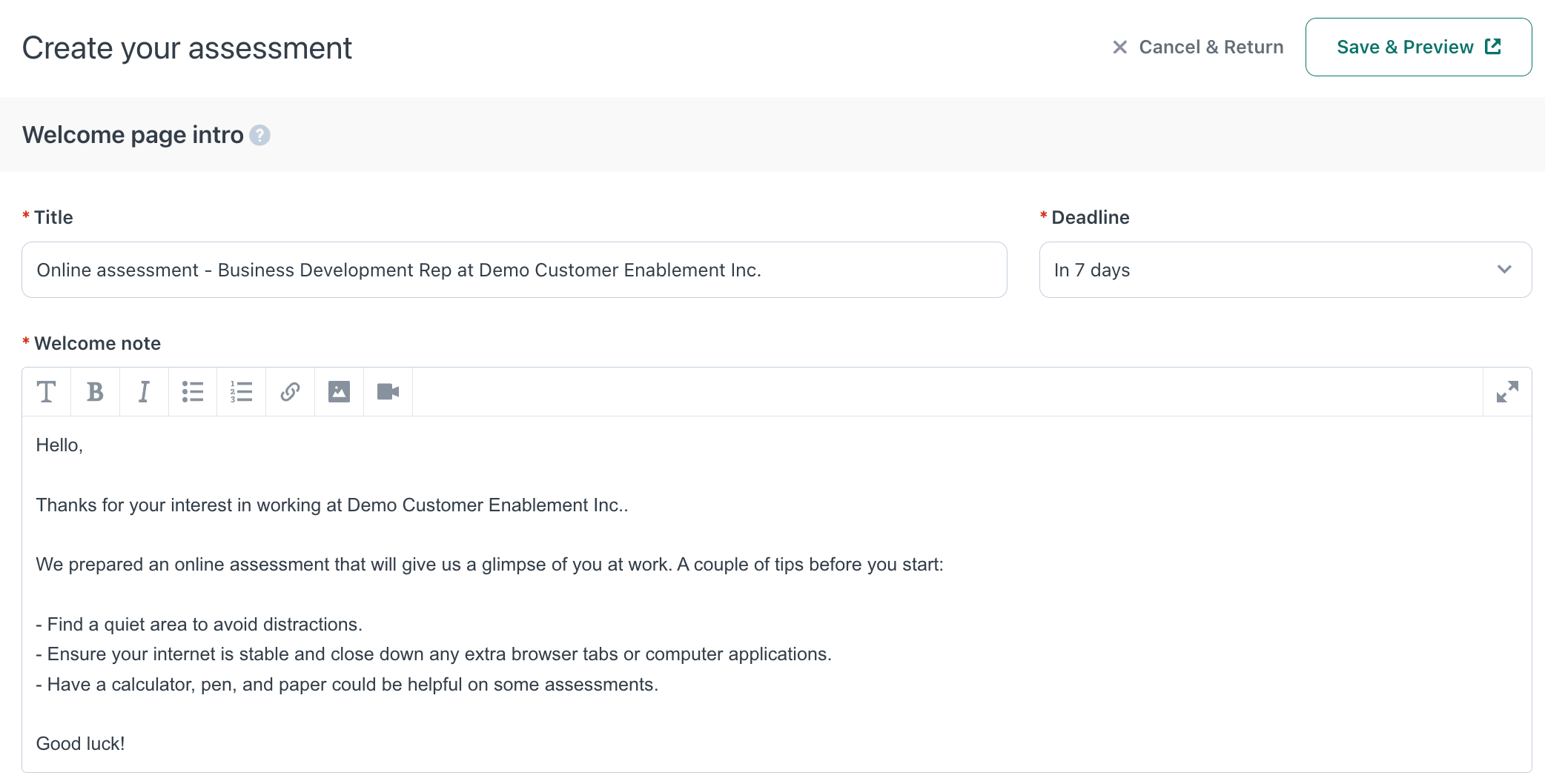Screen dimensions: 1545x784
Task: Show help for Welcome page intro
Action: click(x=259, y=136)
